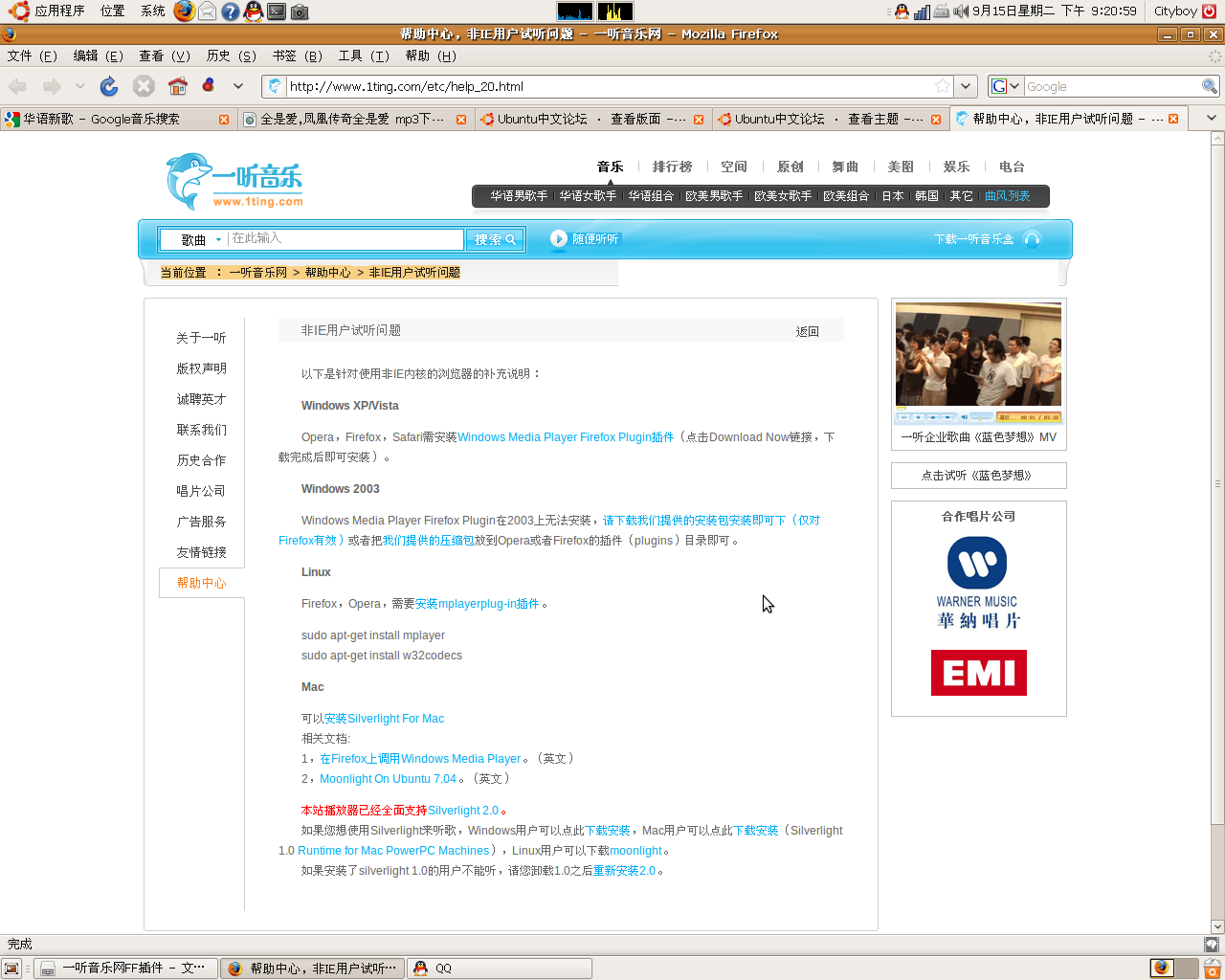Click the headphone icon for music box download
This screenshot has height=980, width=1225.
pyautogui.click(x=1032, y=238)
